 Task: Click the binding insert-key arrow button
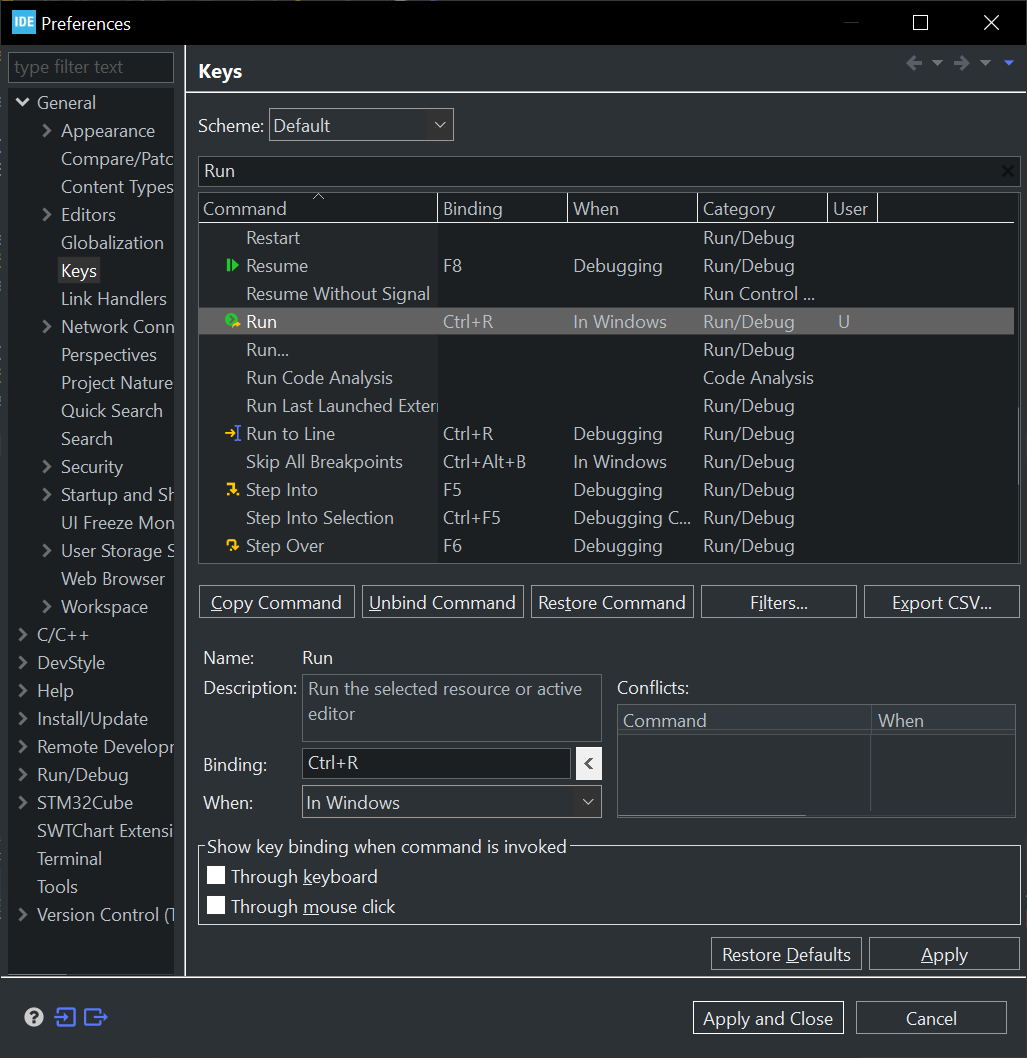click(588, 764)
